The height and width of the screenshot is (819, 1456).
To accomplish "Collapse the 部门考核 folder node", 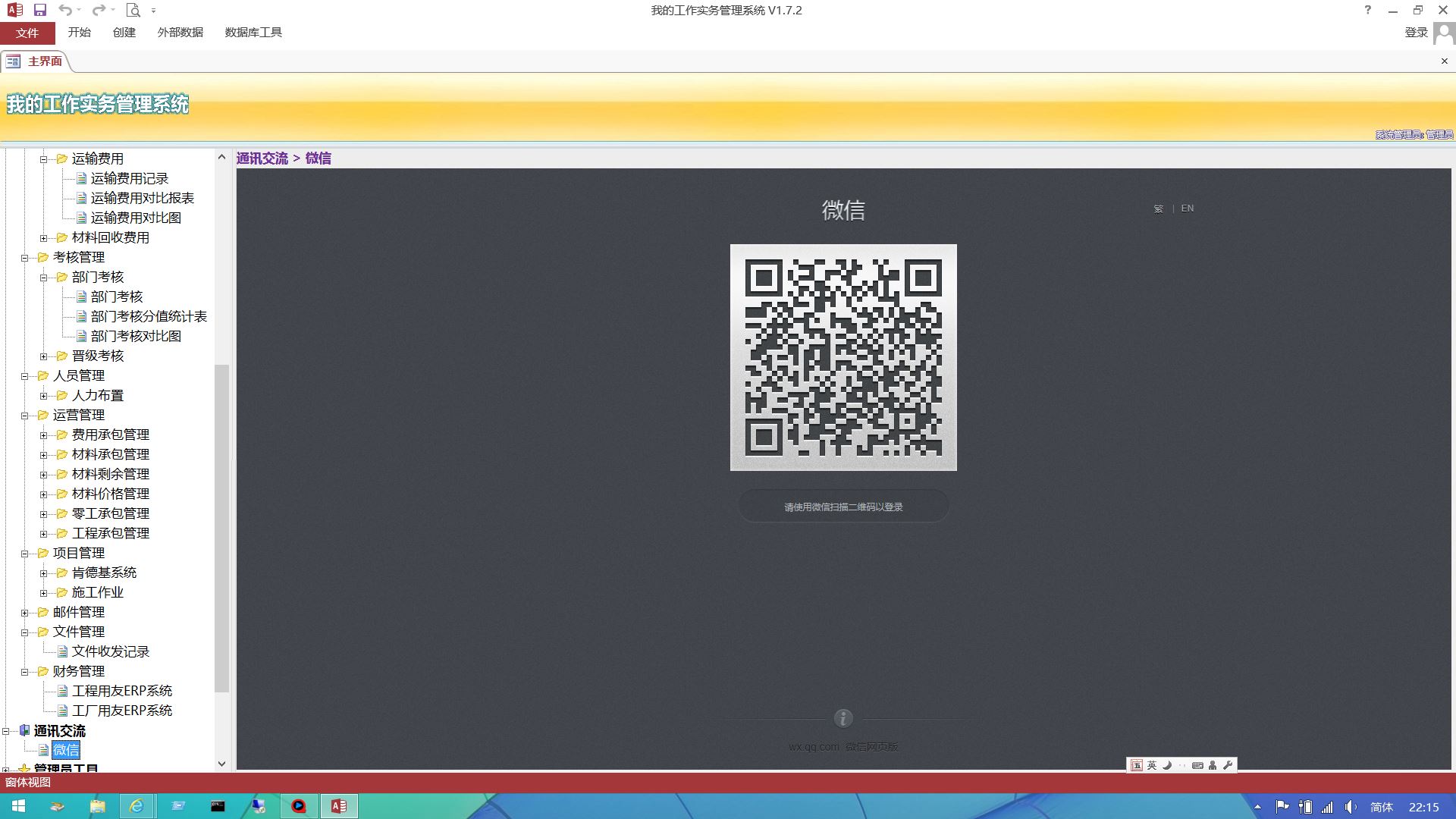I will pyautogui.click(x=44, y=278).
